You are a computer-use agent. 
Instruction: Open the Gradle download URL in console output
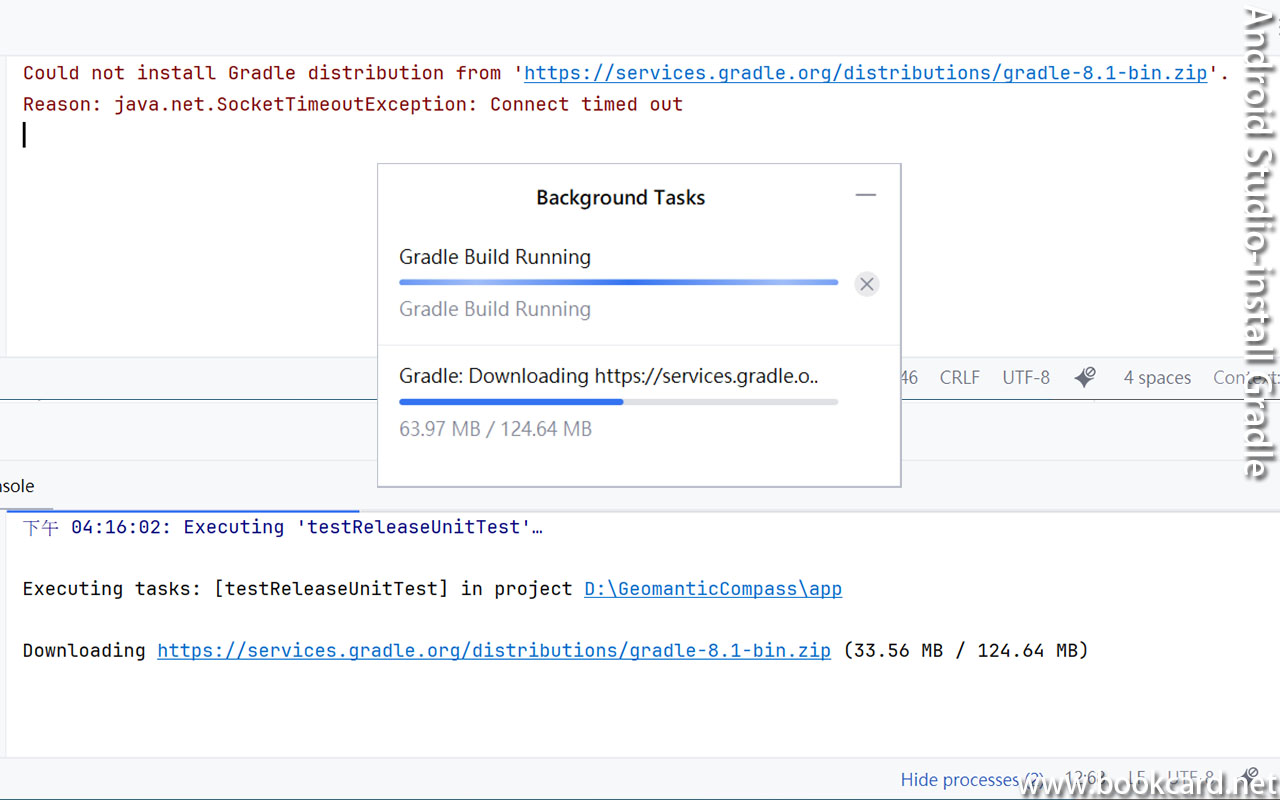[494, 651]
